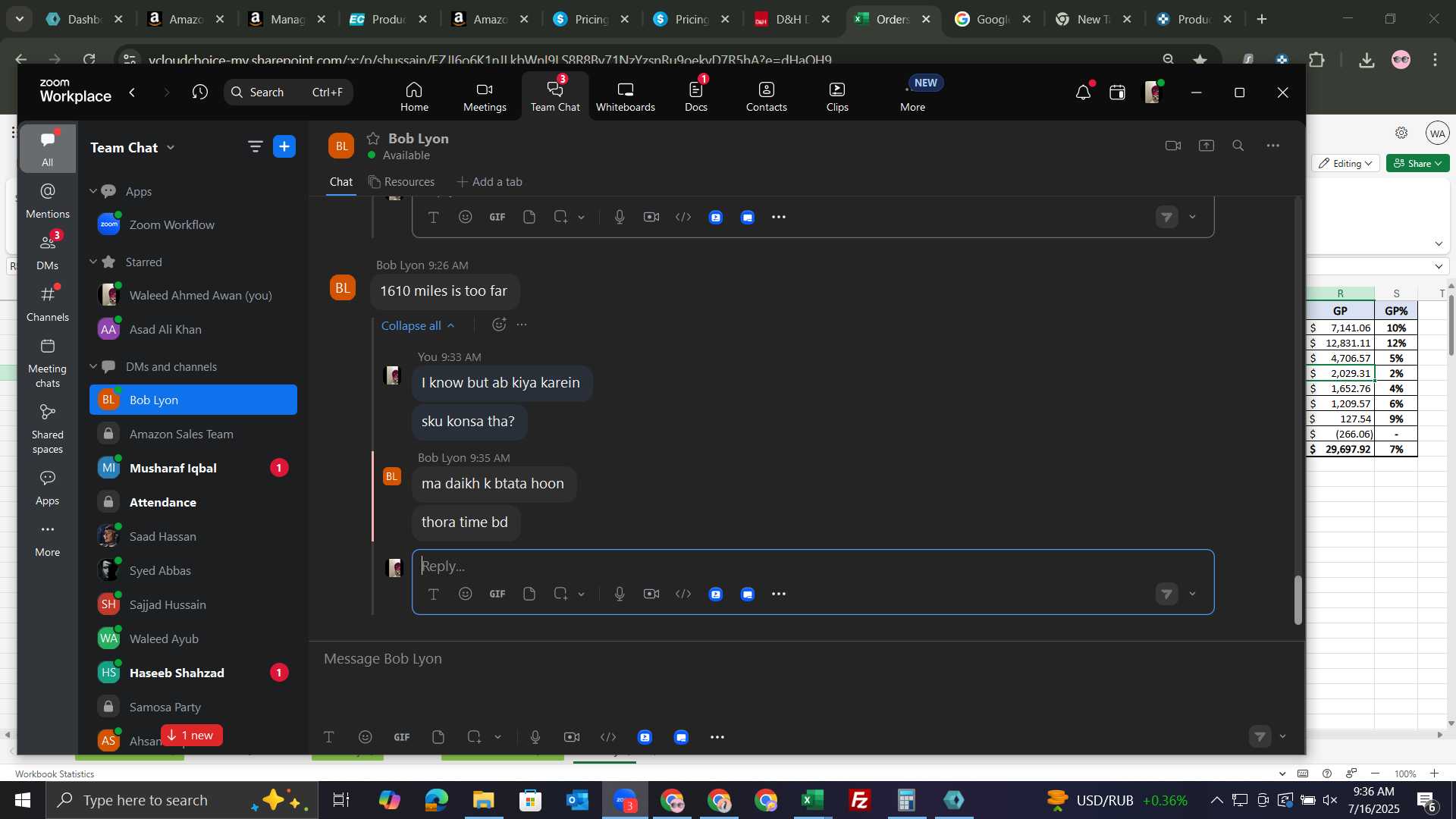Collapse all thread replies

(x=418, y=325)
